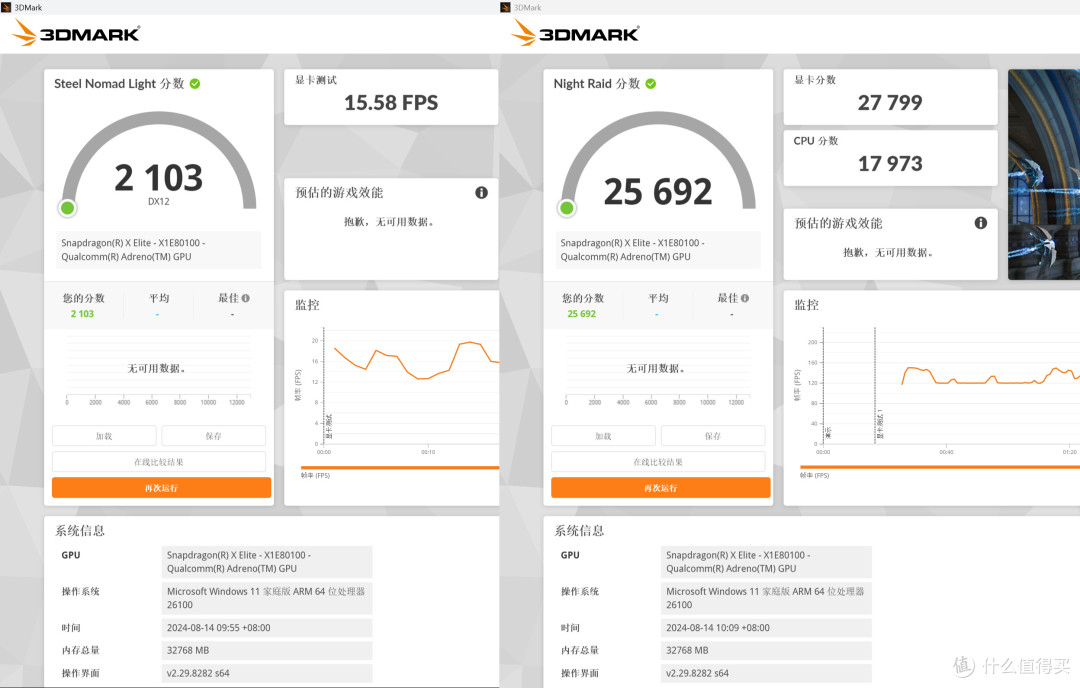Click the v2.29.8282 s64 version value in the right window
The image size is (1080, 688).
pos(697,674)
